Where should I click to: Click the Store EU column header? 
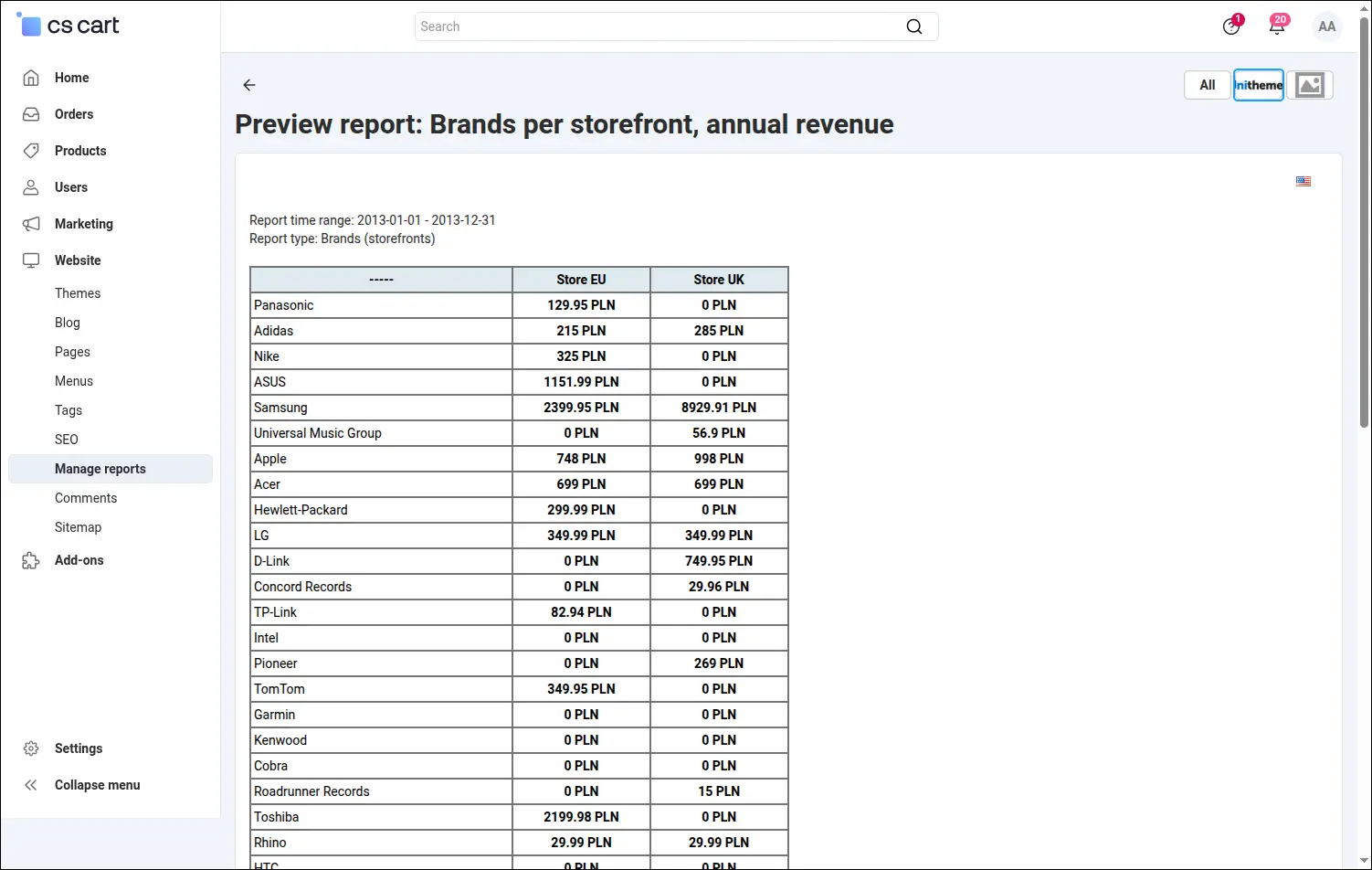(x=581, y=280)
